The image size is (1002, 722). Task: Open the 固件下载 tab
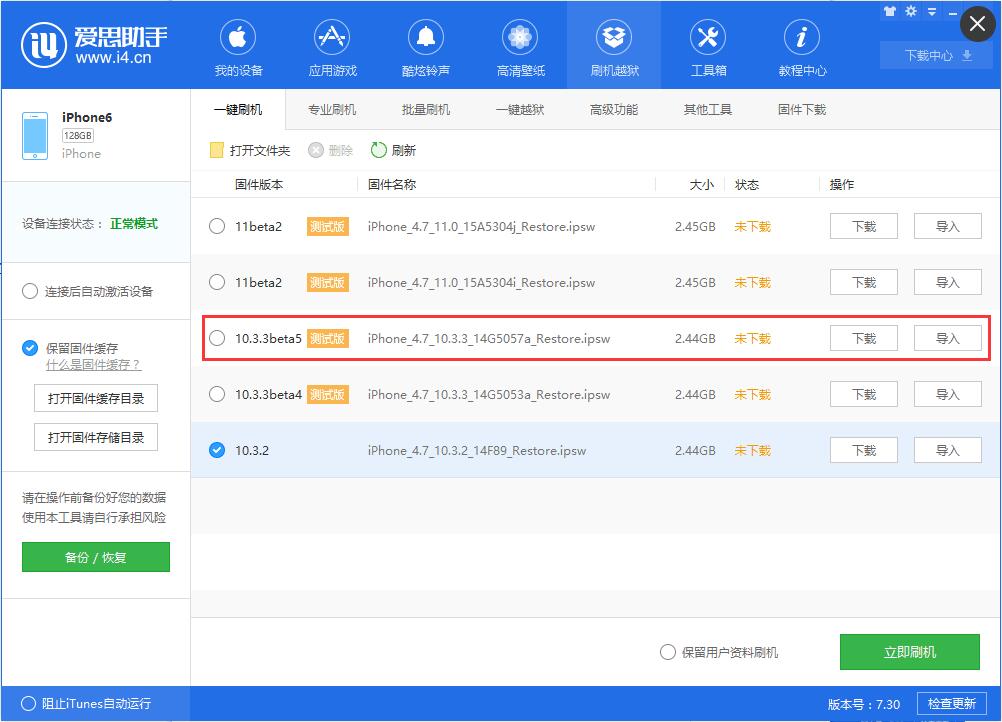coord(800,110)
